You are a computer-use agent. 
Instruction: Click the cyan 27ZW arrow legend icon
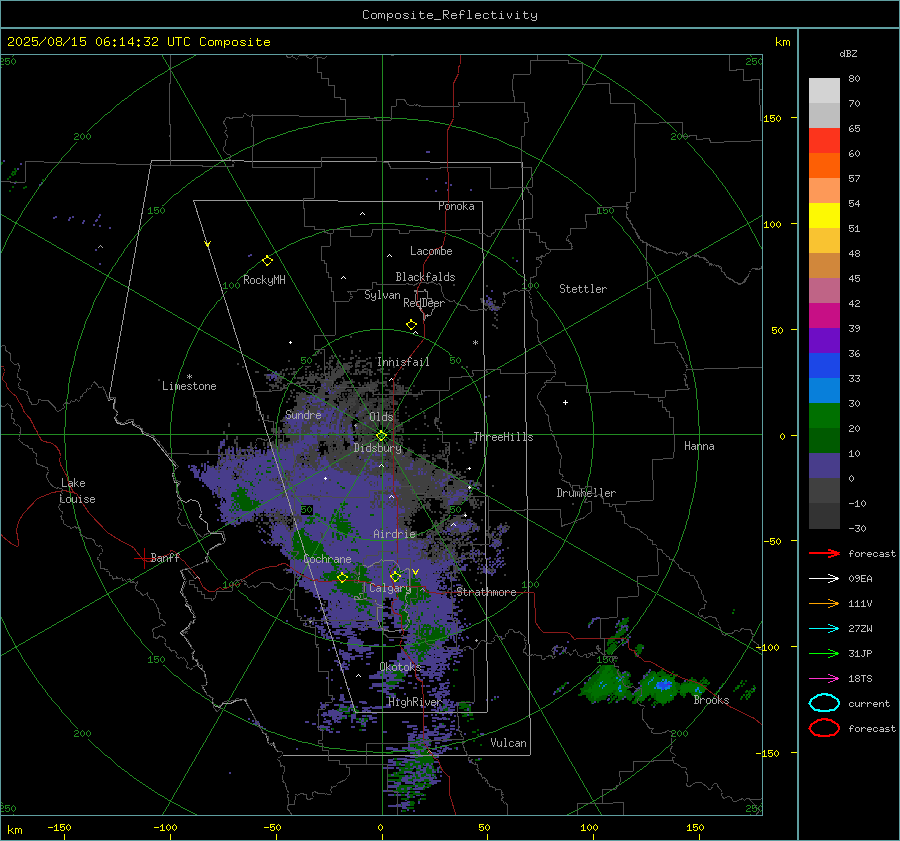[x=824, y=629]
